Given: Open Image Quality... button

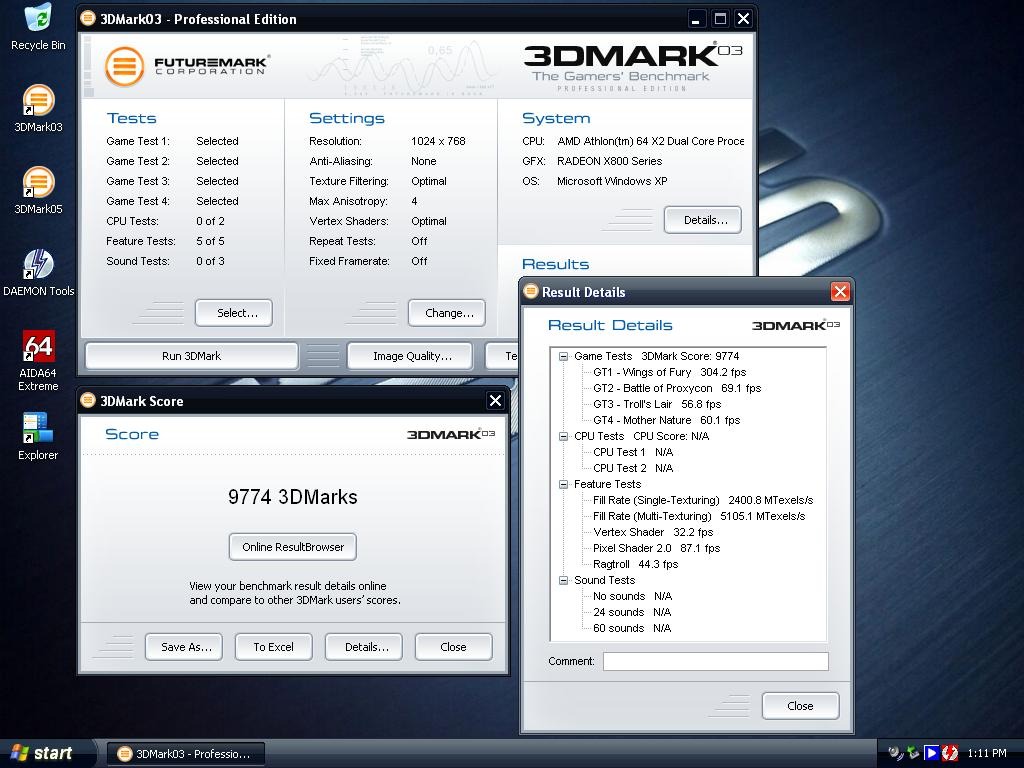Looking at the screenshot, I should [410, 356].
